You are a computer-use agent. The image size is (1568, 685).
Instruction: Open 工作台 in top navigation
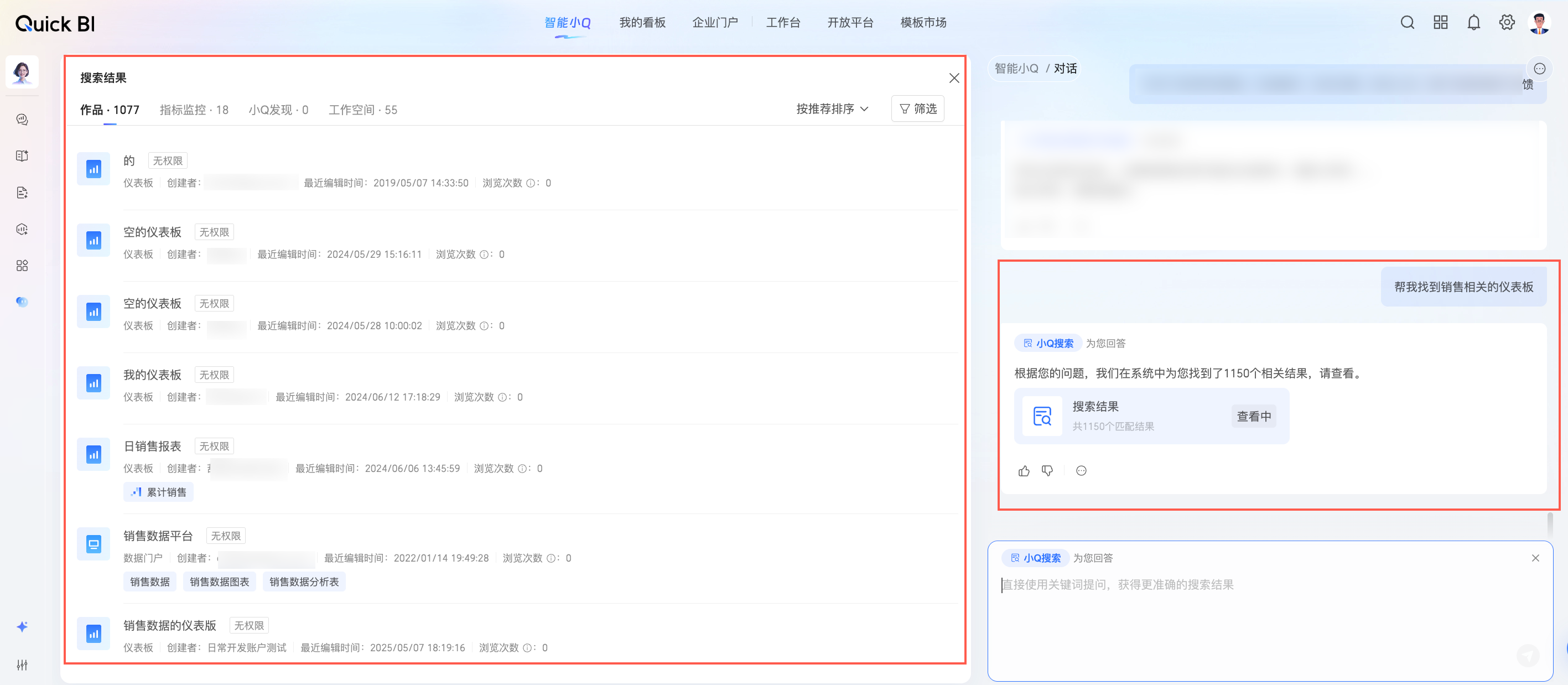pyautogui.click(x=783, y=23)
